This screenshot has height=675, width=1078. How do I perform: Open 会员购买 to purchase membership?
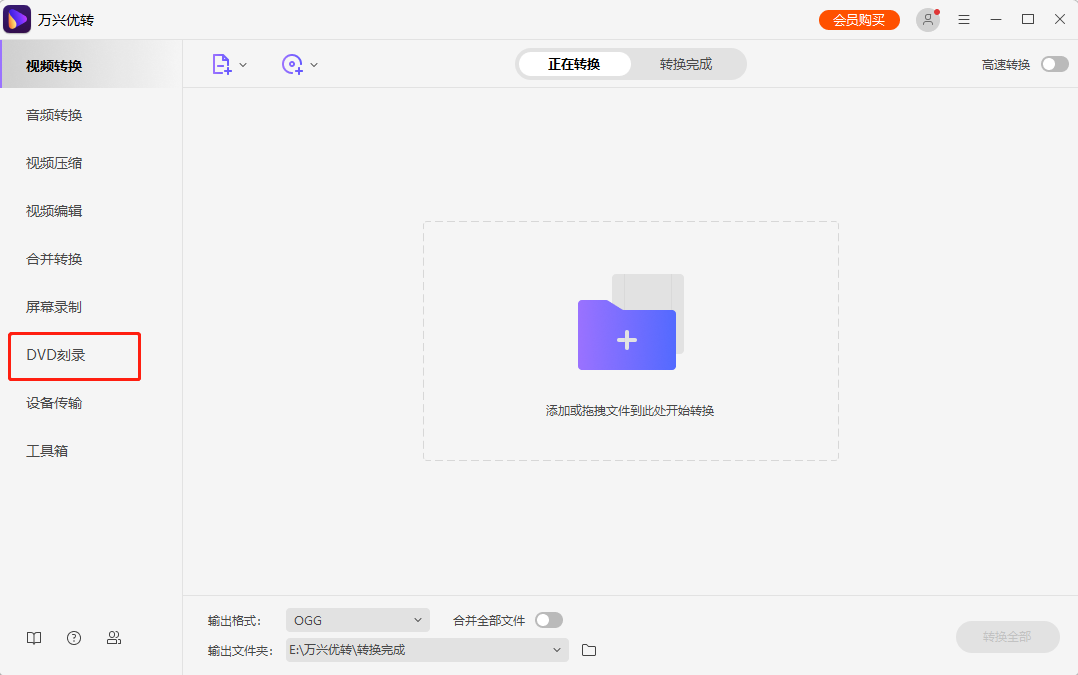pos(858,18)
